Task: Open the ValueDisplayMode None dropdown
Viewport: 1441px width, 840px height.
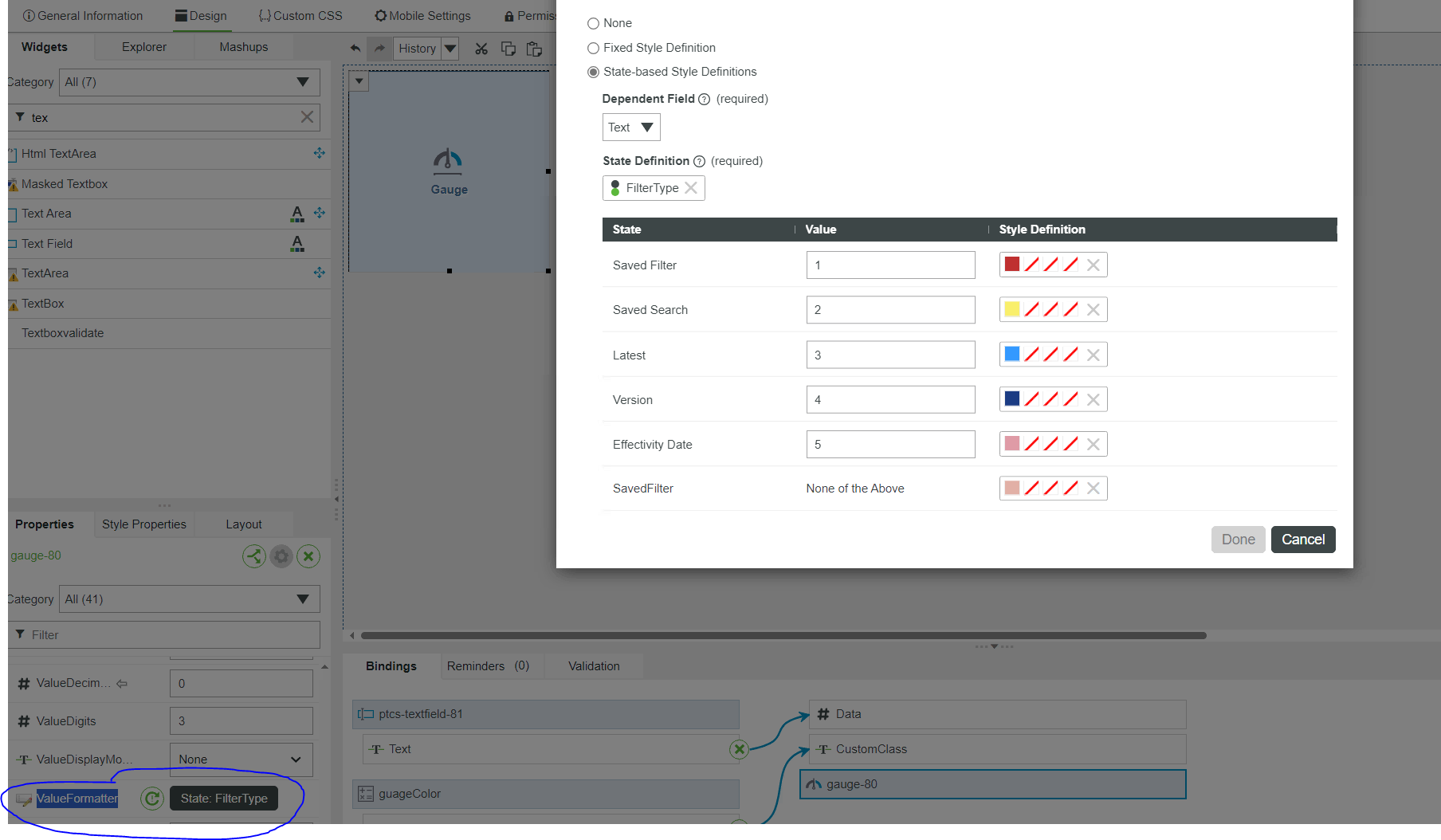Action: click(x=241, y=760)
